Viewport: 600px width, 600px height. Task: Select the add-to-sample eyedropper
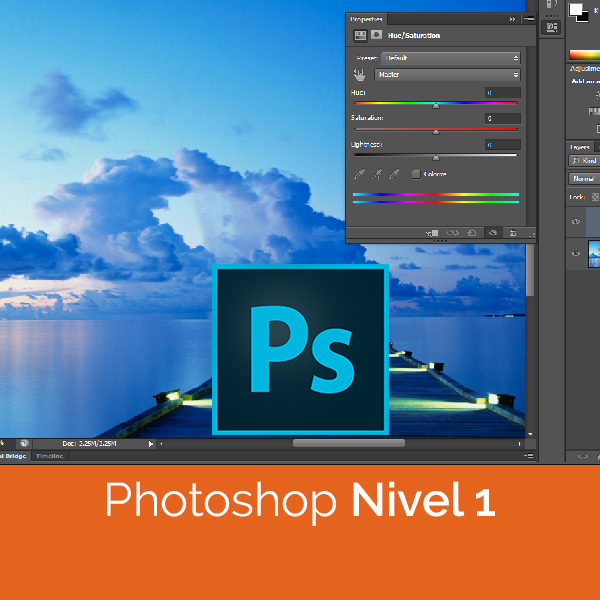[377, 174]
